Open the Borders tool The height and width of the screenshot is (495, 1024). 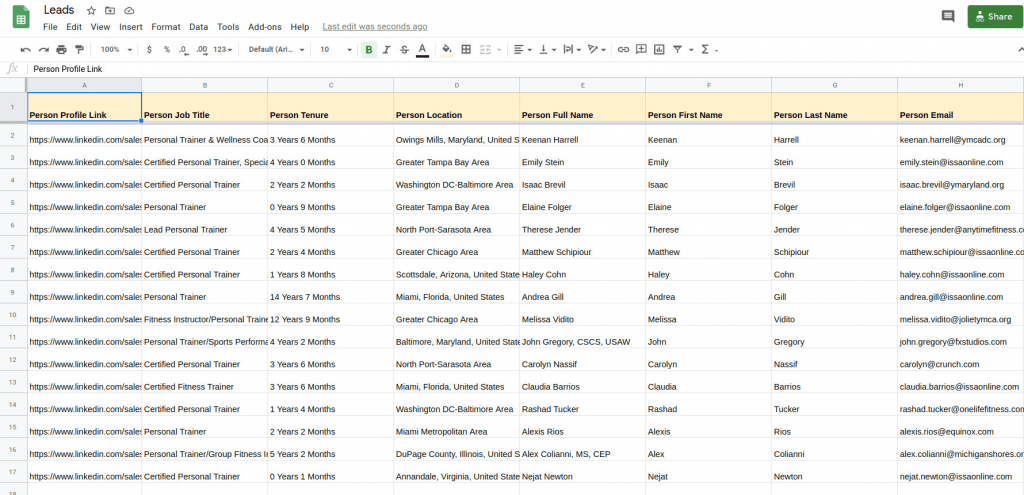[466, 50]
